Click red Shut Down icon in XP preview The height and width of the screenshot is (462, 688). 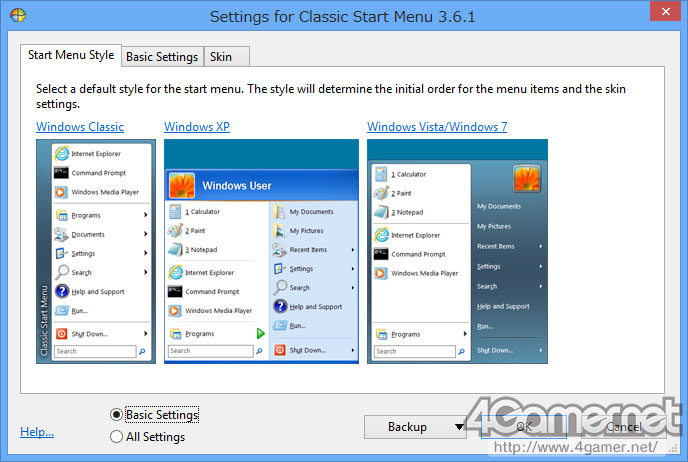280,350
